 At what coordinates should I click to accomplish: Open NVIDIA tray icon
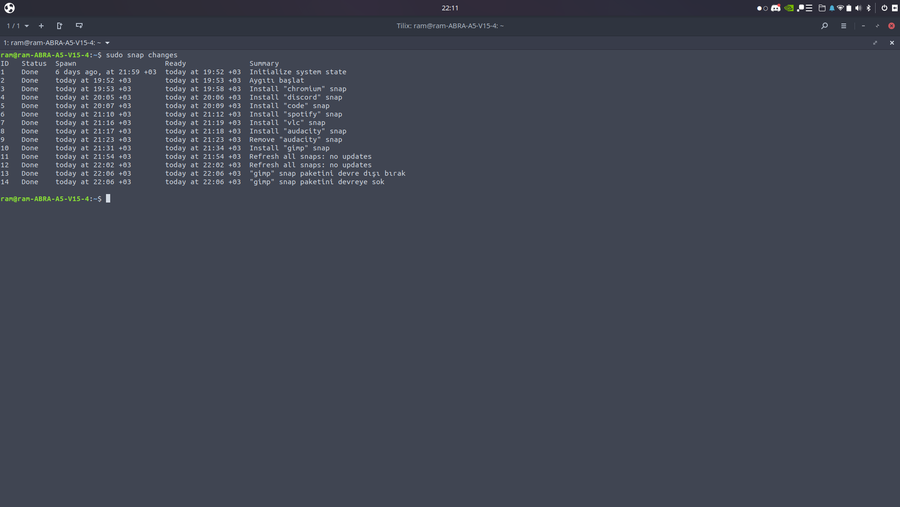click(789, 8)
